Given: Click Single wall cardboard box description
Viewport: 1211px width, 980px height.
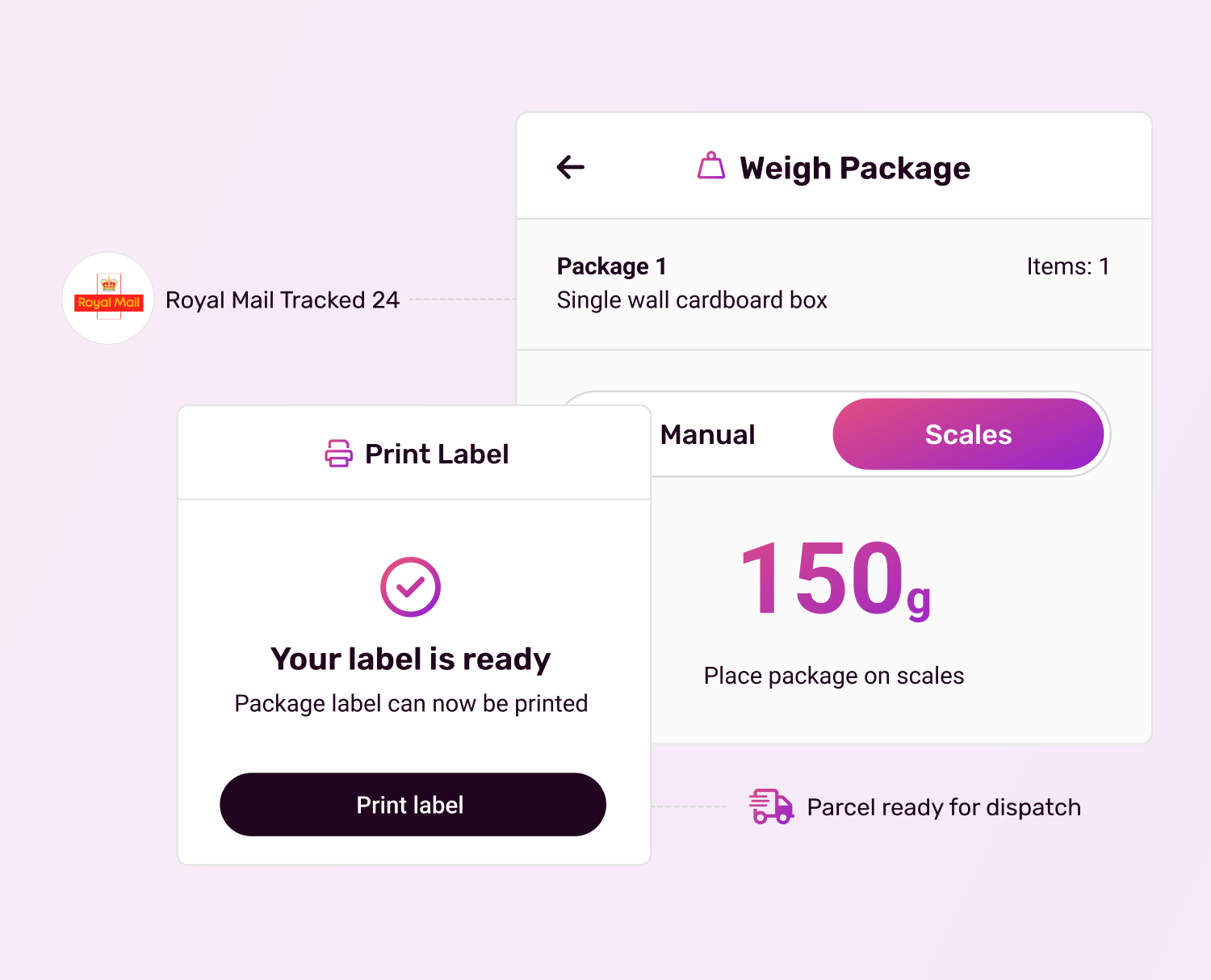Looking at the screenshot, I should click(x=692, y=300).
